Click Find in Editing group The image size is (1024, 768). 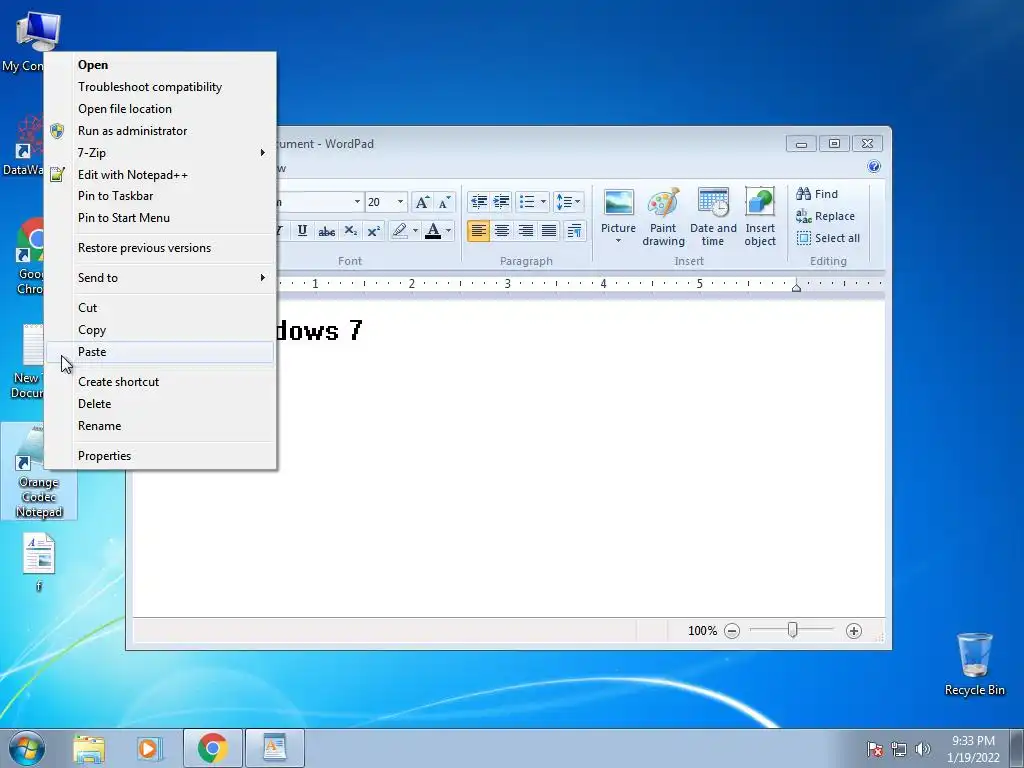point(817,194)
